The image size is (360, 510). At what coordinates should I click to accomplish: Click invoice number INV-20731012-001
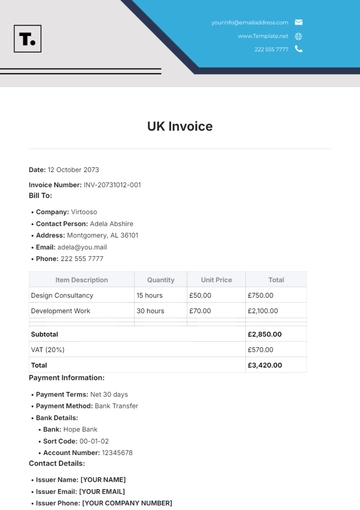pos(112,185)
